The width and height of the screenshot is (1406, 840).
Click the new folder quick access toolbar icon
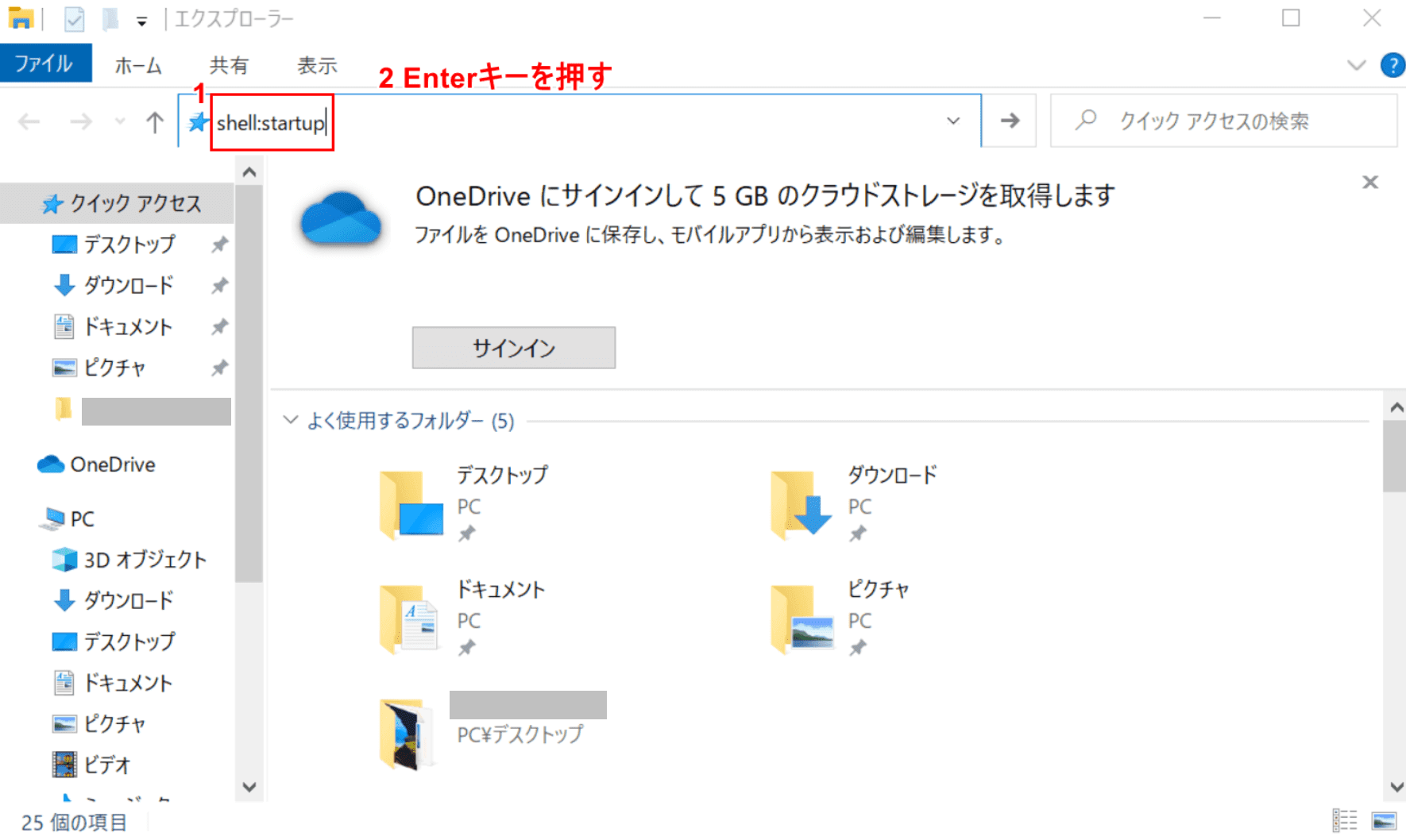point(110,18)
